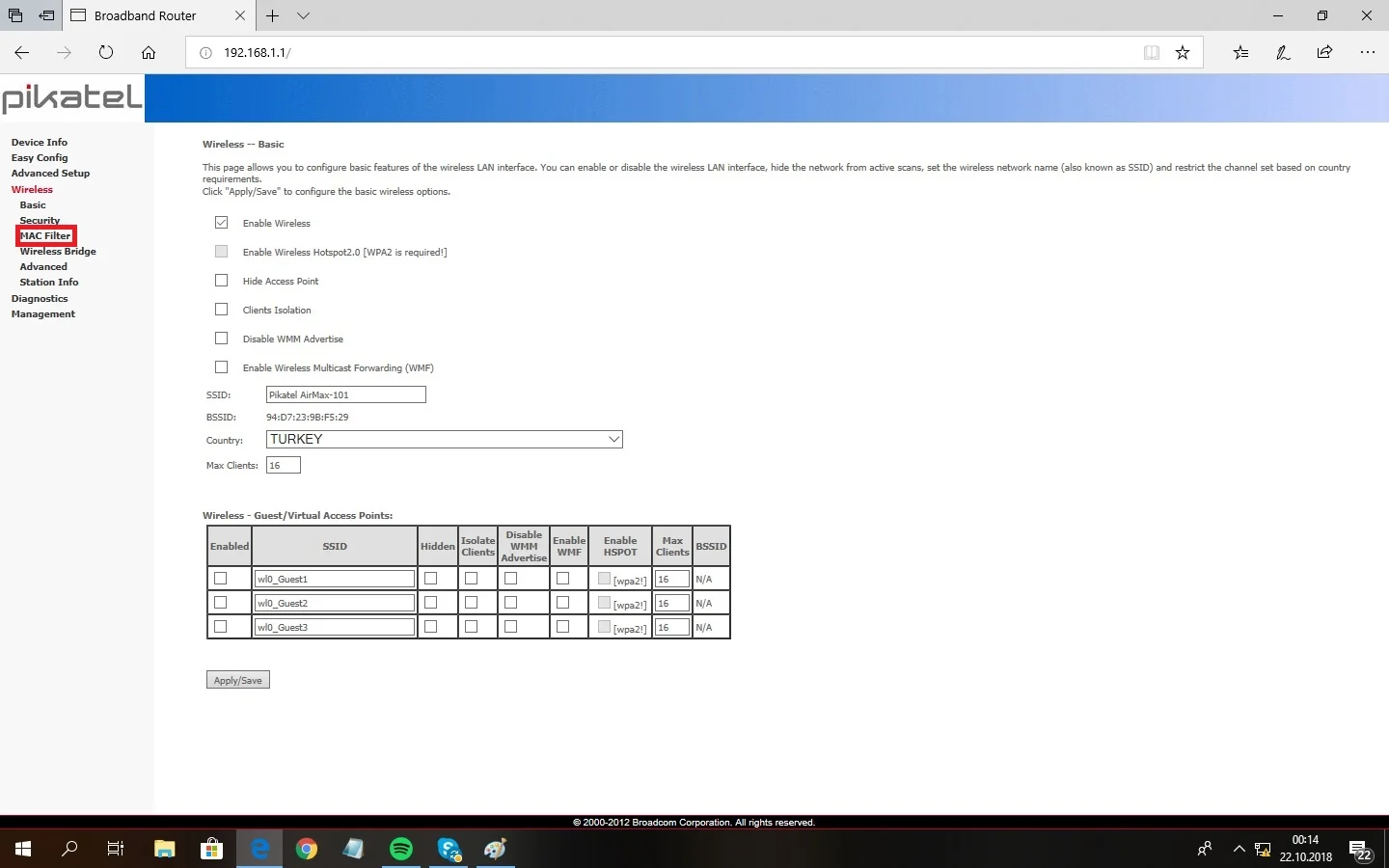Screen dimensions: 1389x868
Task: Click the browser Back arrow
Action: point(22,53)
